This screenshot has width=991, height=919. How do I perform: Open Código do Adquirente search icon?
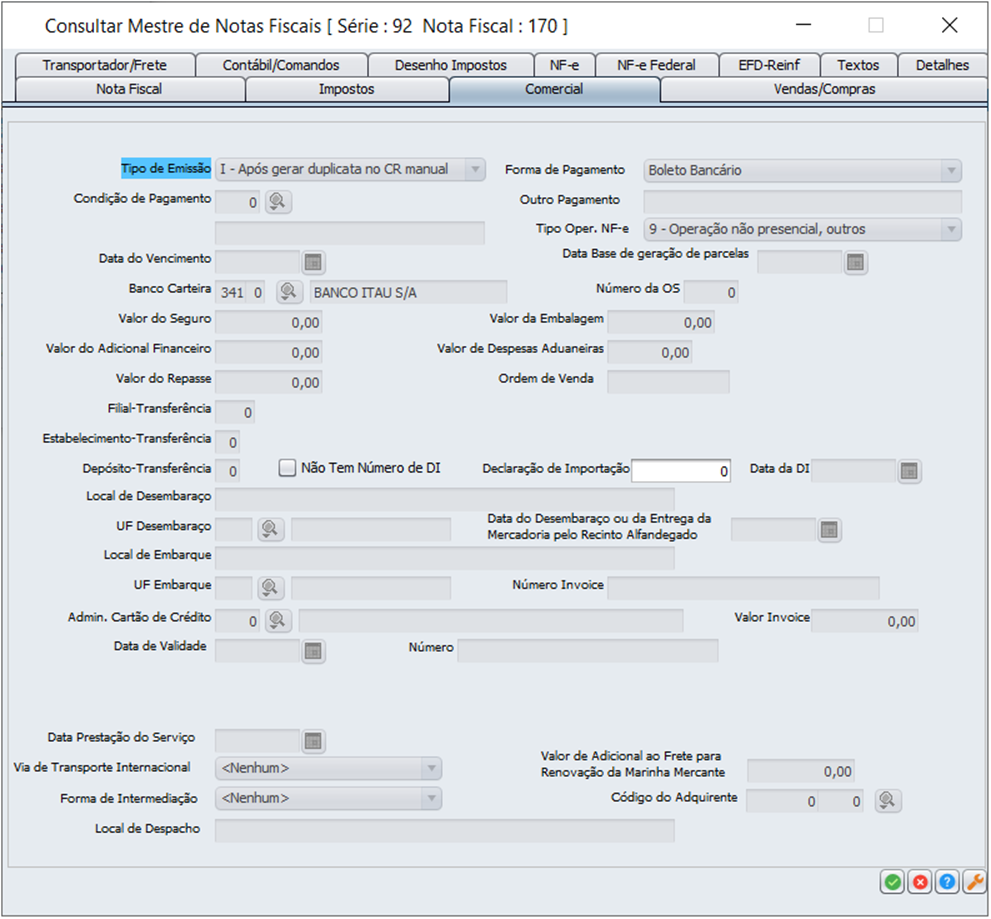(887, 801)
